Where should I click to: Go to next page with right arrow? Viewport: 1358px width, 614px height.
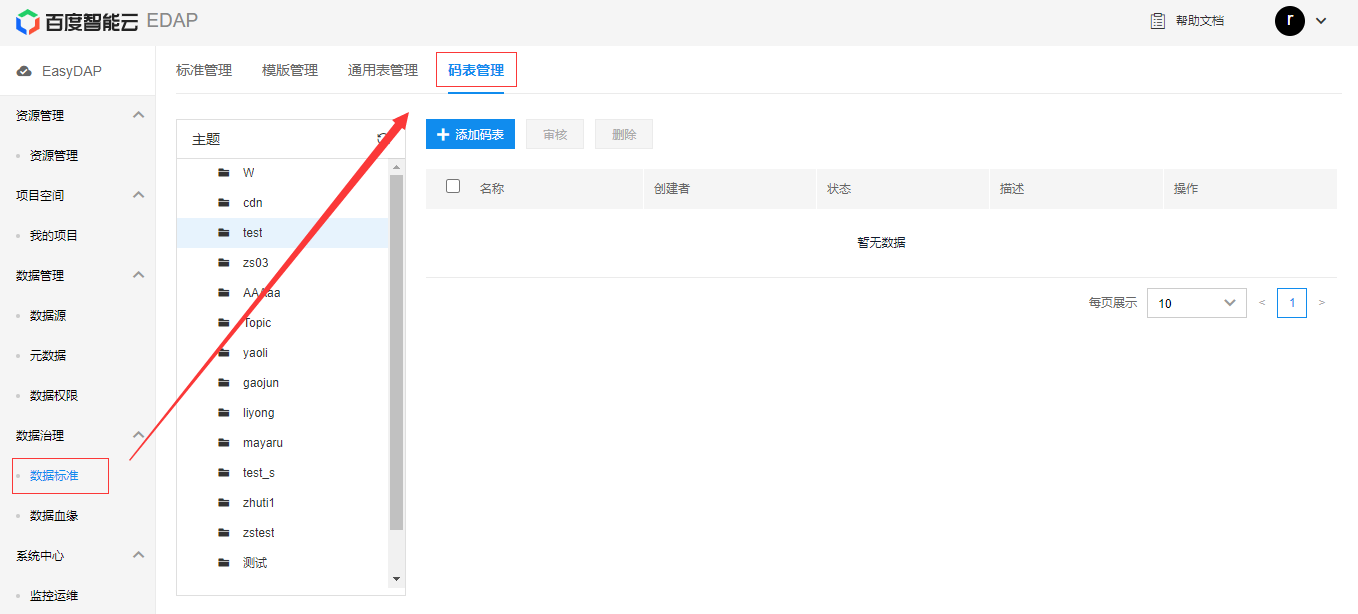point(1322,303)
